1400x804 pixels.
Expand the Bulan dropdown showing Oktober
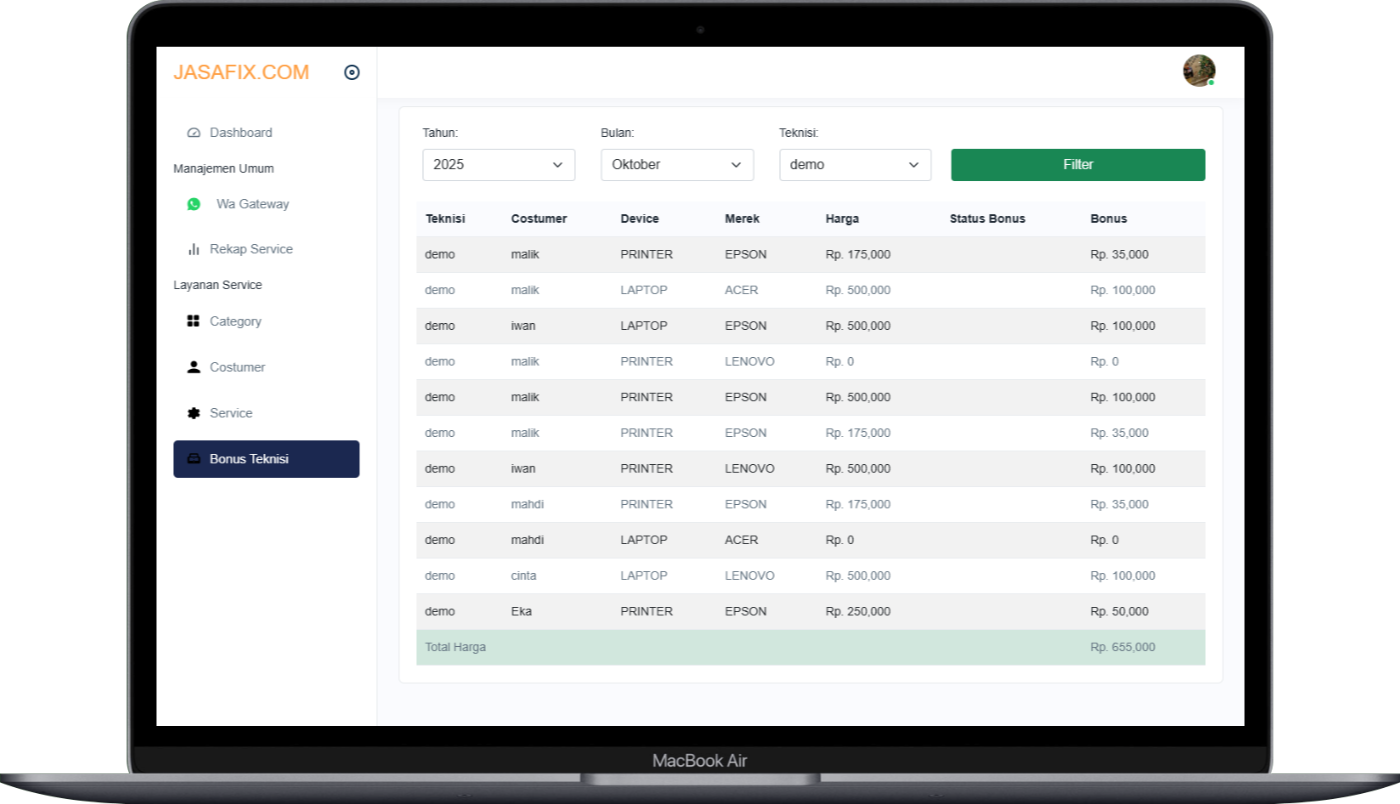tap(677, 165)
